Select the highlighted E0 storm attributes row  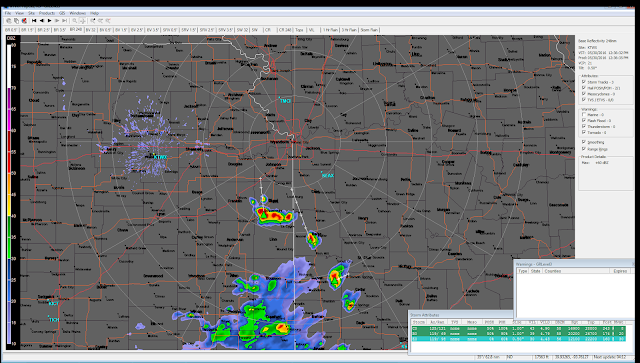click(x=518, y=339)
